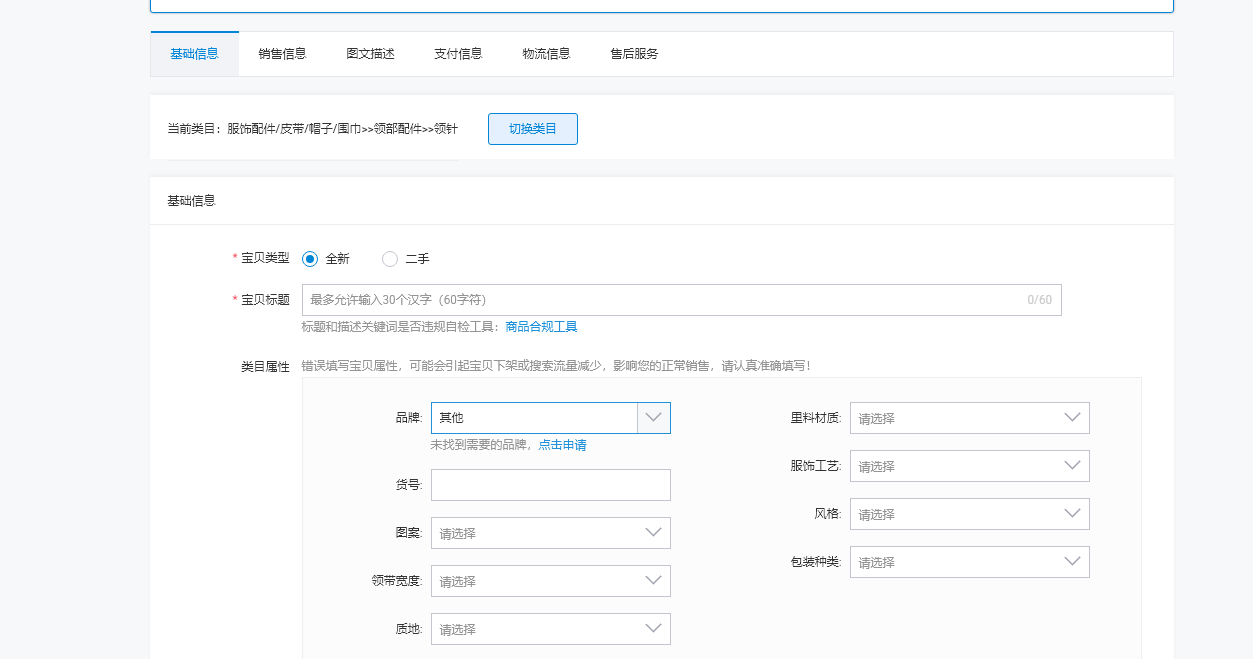Viewport: 1253px width, 659px height.
Task: Expand the 领带宽度 dropdown
Action: point(550,581)
